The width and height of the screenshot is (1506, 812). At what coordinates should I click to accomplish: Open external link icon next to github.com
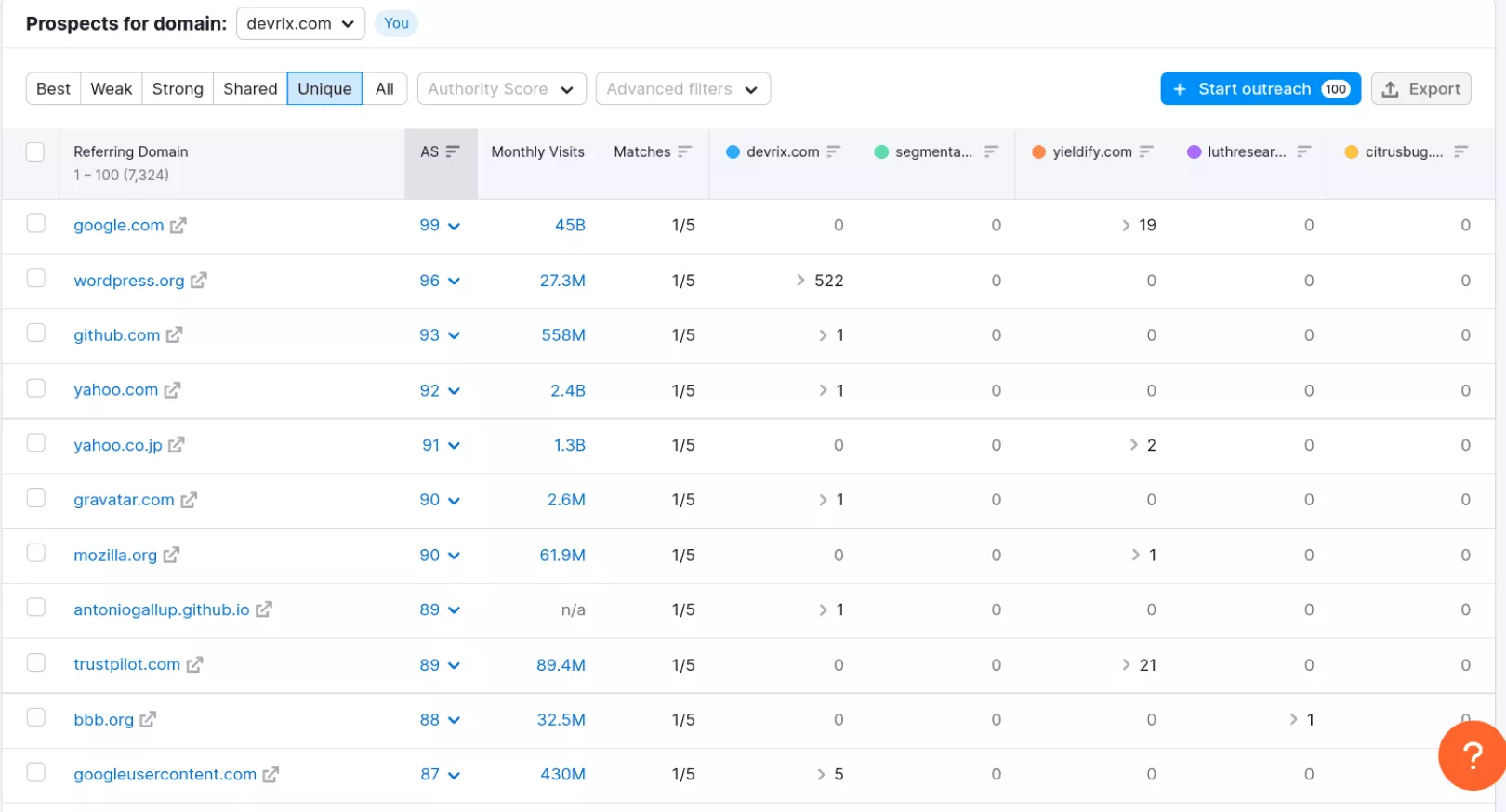point(175,334)
